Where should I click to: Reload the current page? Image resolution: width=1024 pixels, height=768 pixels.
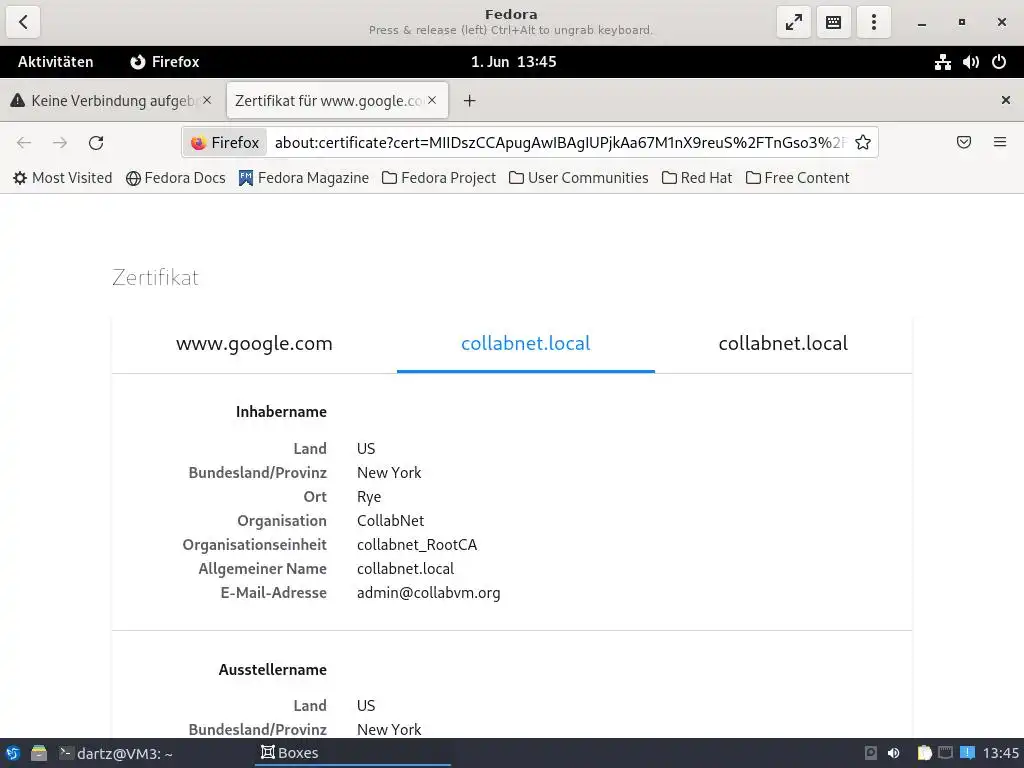96,142
